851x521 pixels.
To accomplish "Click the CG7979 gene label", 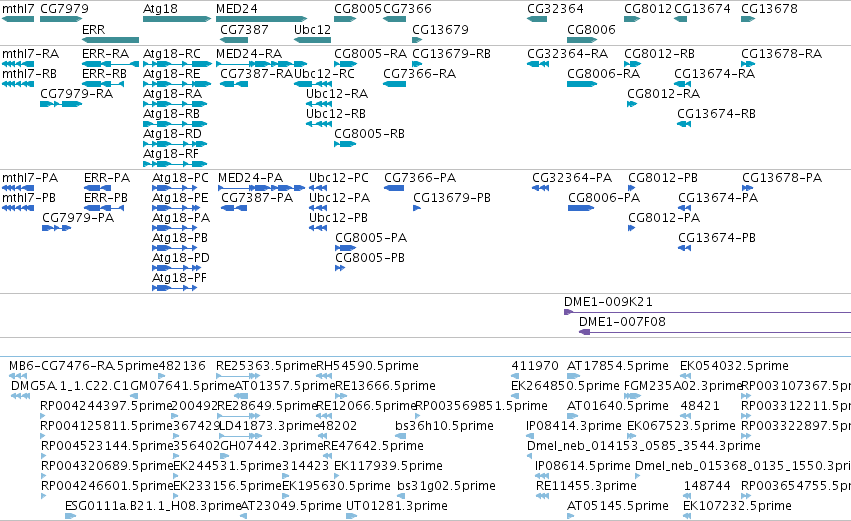I will [64, 9].
